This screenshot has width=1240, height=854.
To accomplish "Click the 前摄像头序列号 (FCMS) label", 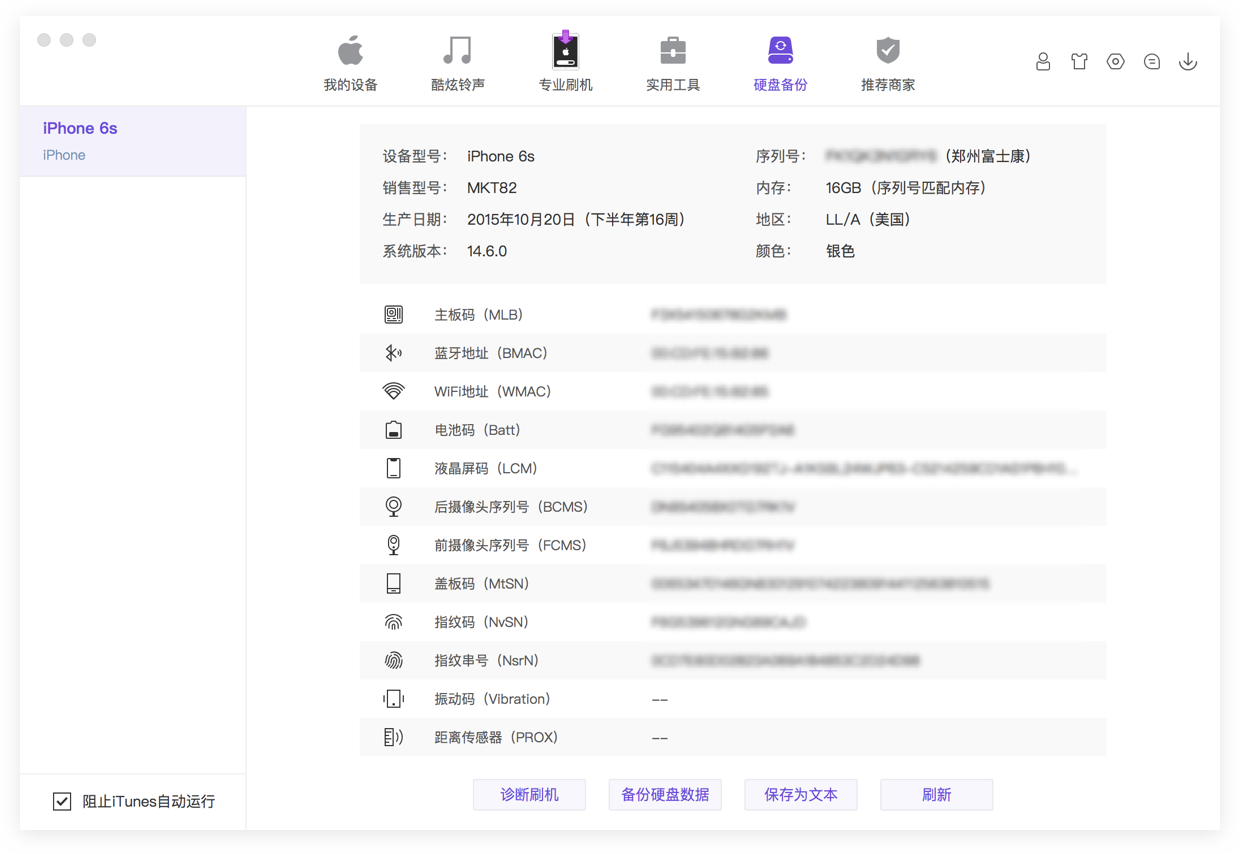I will tap(511, 545).
